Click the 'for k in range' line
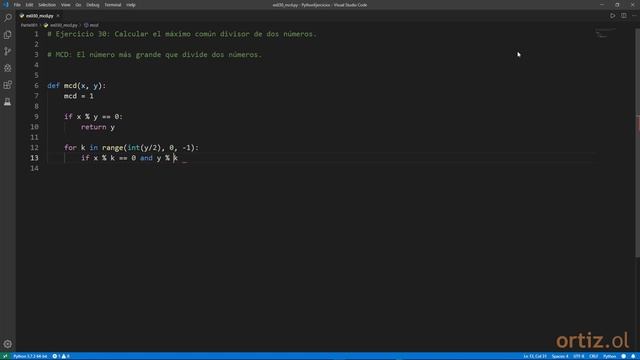The height and width of the screenshot is (360, 640). pyautogui.click(x=131, y=148)
